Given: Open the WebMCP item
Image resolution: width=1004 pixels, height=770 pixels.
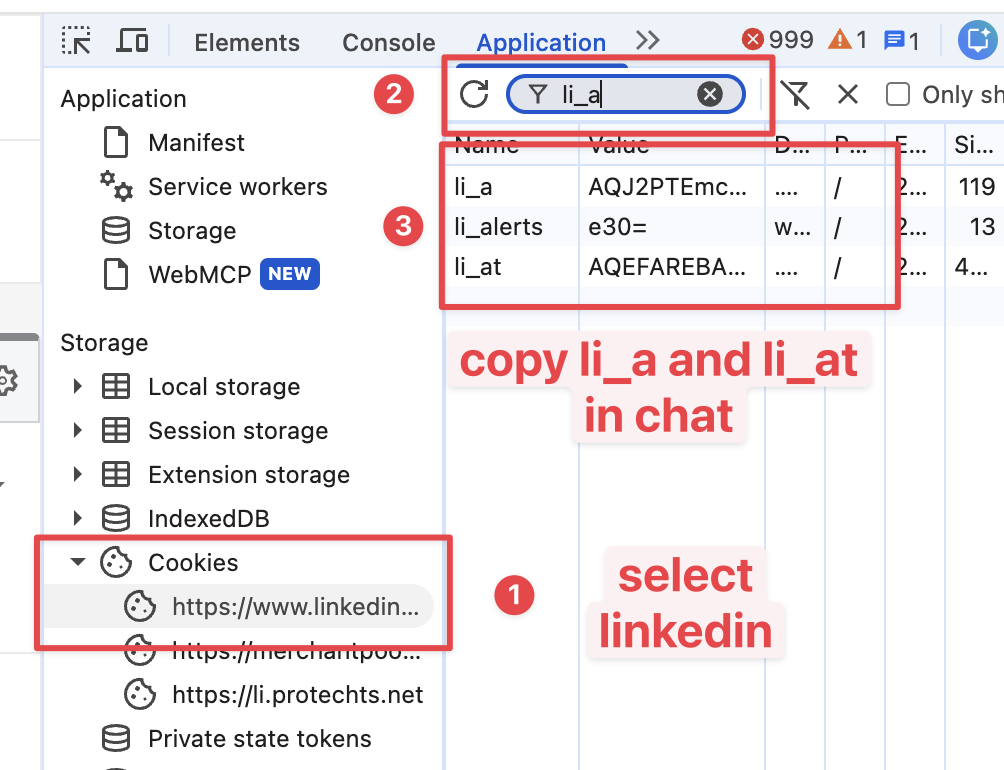Looking at the screenshot, I should 200,275.
